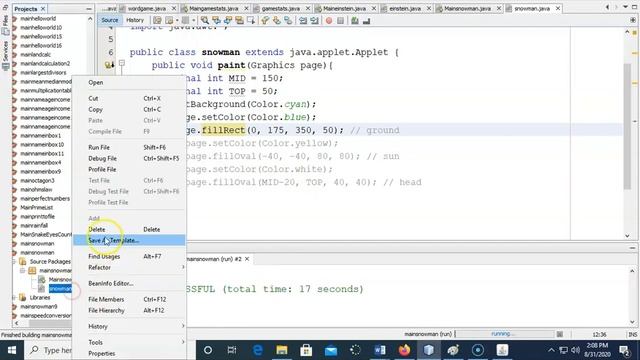Click the running progress bar in status bar

pyautogui.click(x=504, y=334)
